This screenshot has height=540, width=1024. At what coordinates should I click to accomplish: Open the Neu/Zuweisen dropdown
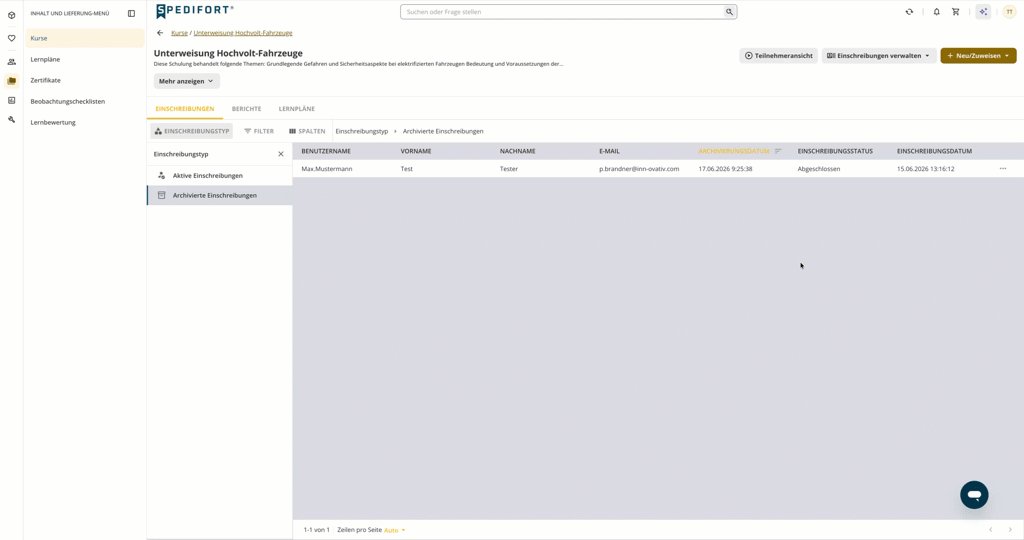click(978, 56)
